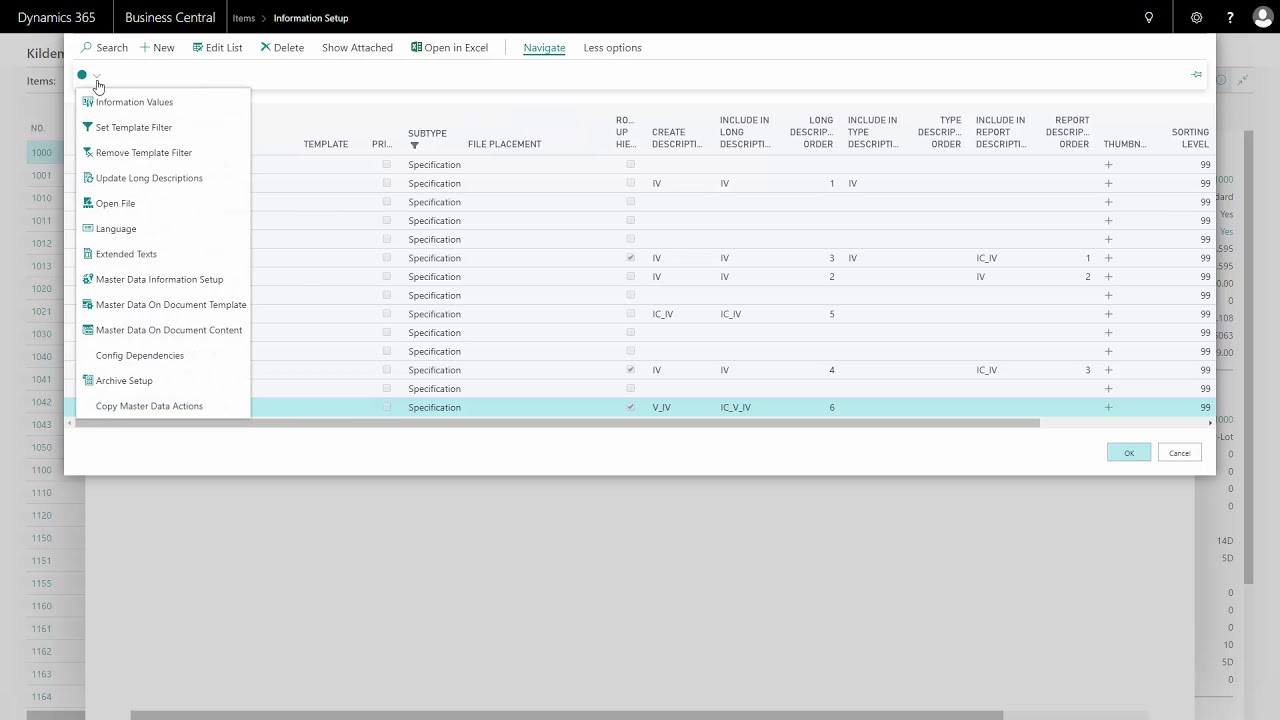
Task: Switch to the Navigate tab
Action: tap(544, 48)
